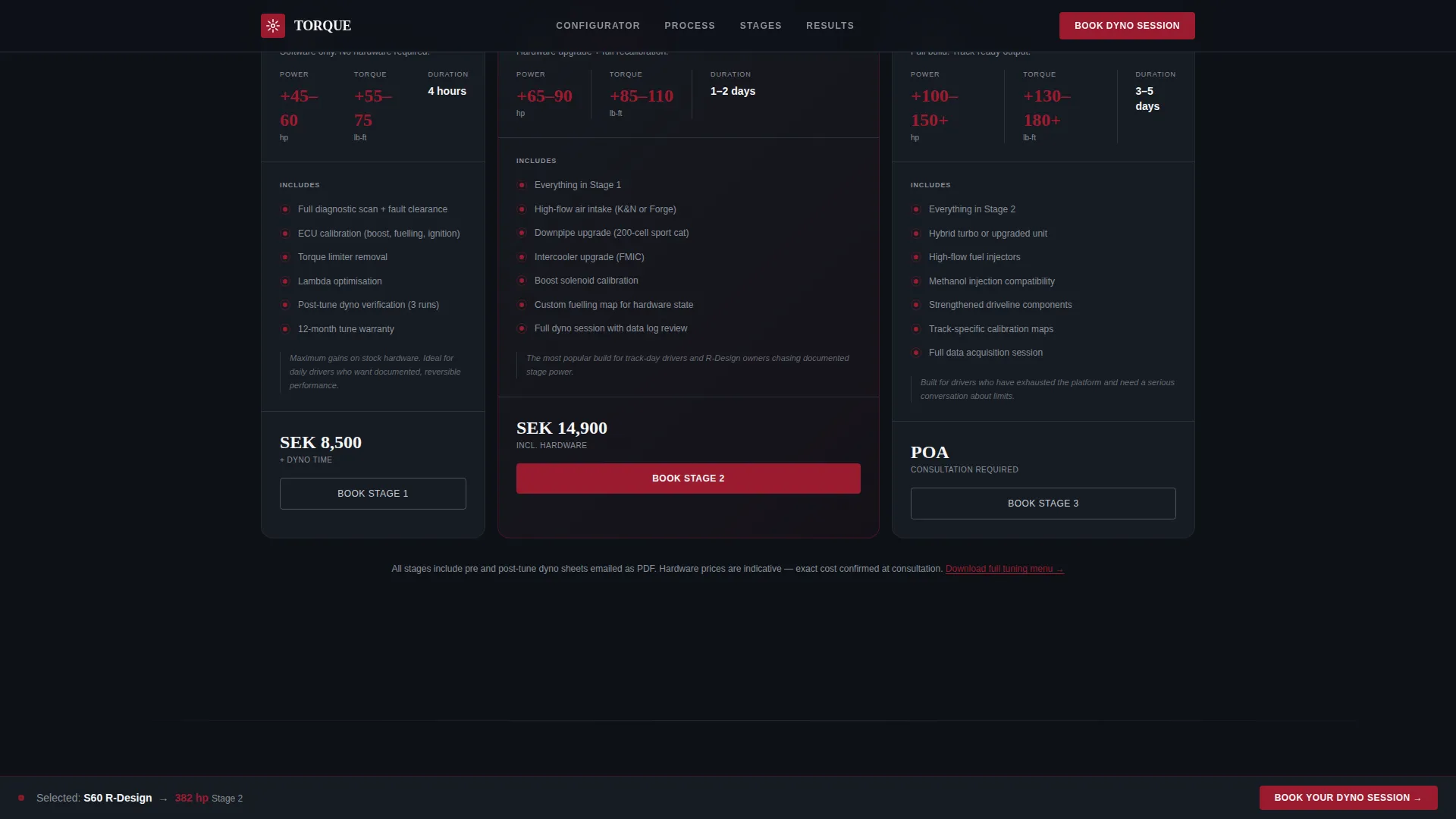Click bullet icon beside ECU calibration
1456x819 pixels.
coord(285,234)
